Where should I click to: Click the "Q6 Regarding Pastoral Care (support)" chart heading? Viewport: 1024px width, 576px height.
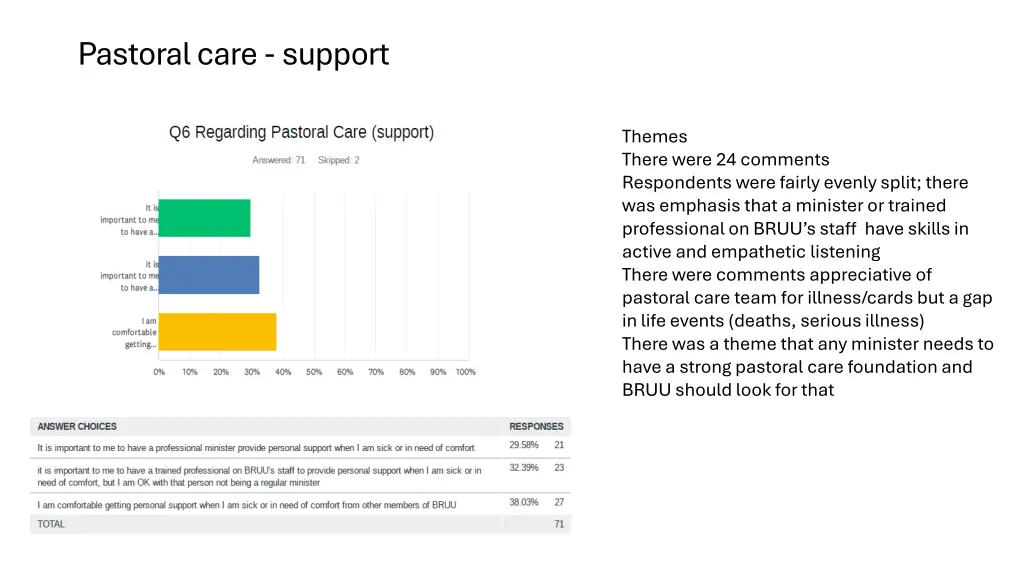tap(301, 132)
